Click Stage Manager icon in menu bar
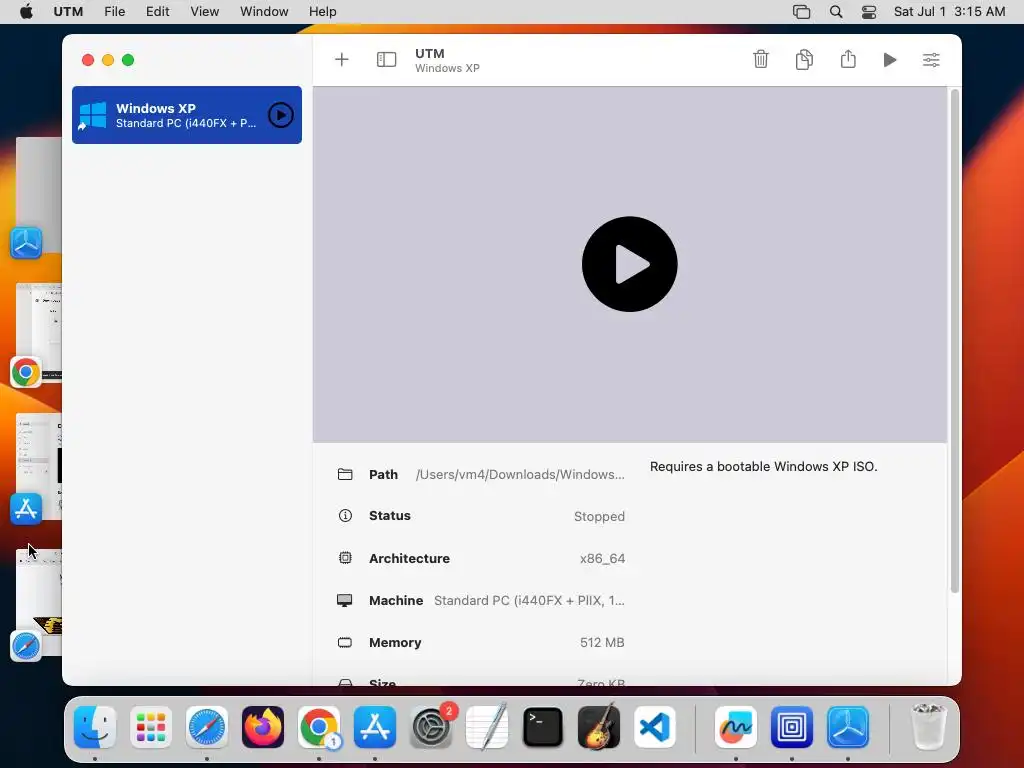Viewport: 1024px width, 768px height. pos(801,12)
